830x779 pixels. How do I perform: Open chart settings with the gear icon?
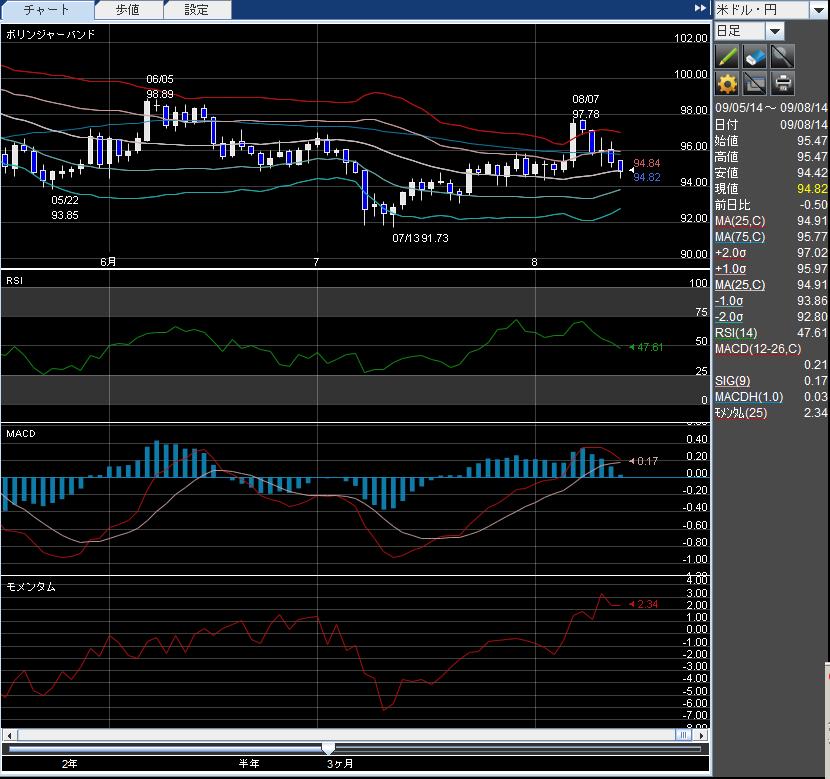[x=727, y=83]
